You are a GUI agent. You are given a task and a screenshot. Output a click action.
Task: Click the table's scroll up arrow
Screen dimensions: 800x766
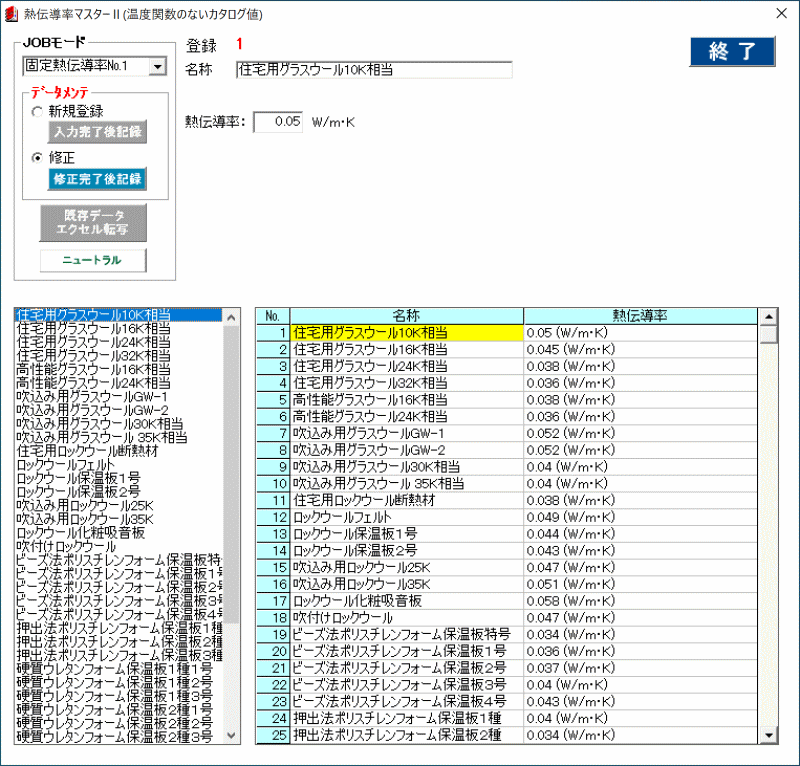pyautogui.click(x=769, y=316)
